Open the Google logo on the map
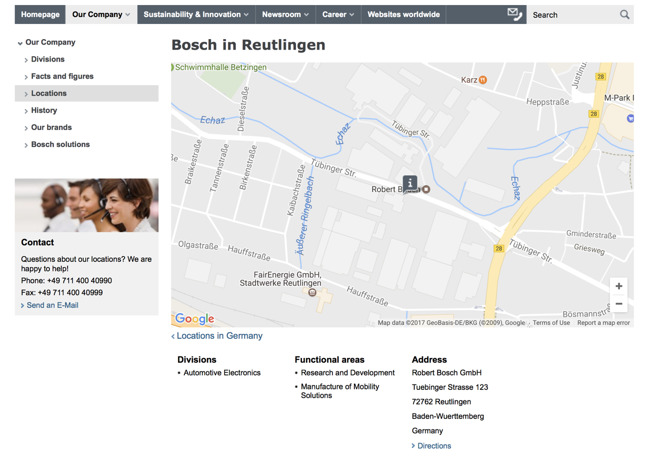 tap(194, 319)
